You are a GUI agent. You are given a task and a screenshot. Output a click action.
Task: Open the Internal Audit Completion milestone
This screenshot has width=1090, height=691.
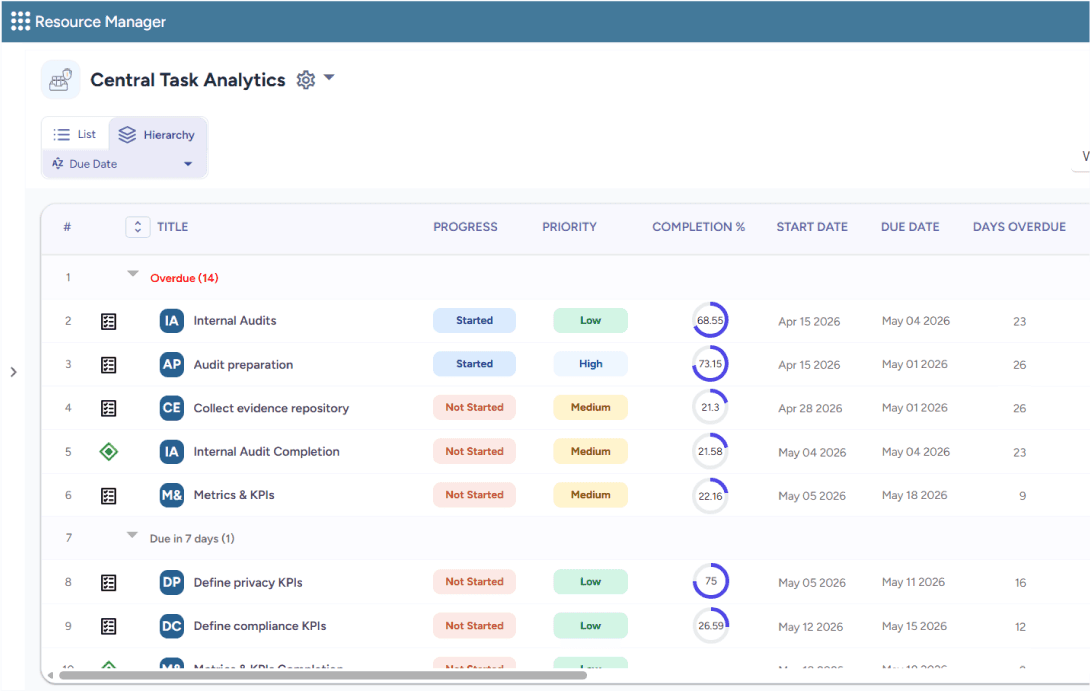coord(266,452)
